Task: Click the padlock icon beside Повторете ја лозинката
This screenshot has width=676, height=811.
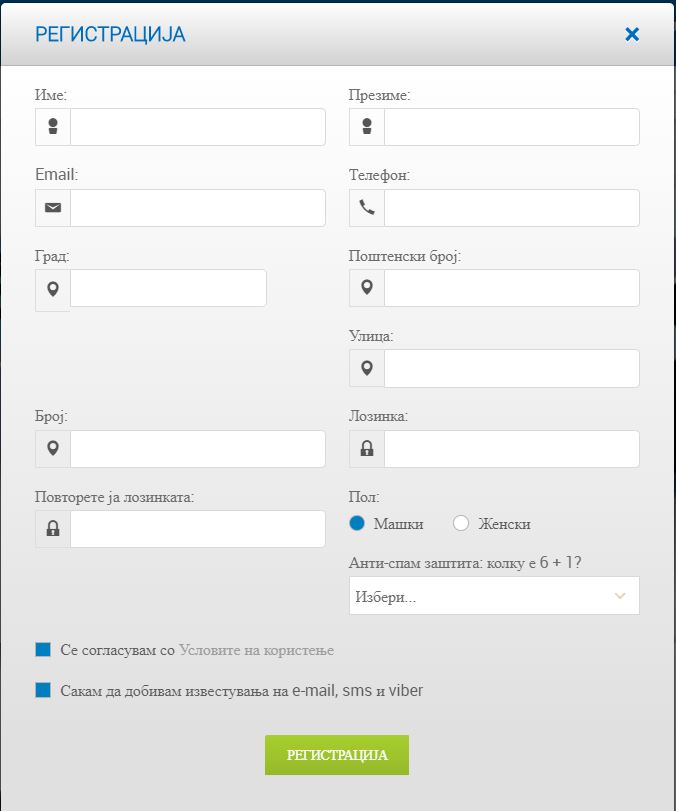Action: 53,529
